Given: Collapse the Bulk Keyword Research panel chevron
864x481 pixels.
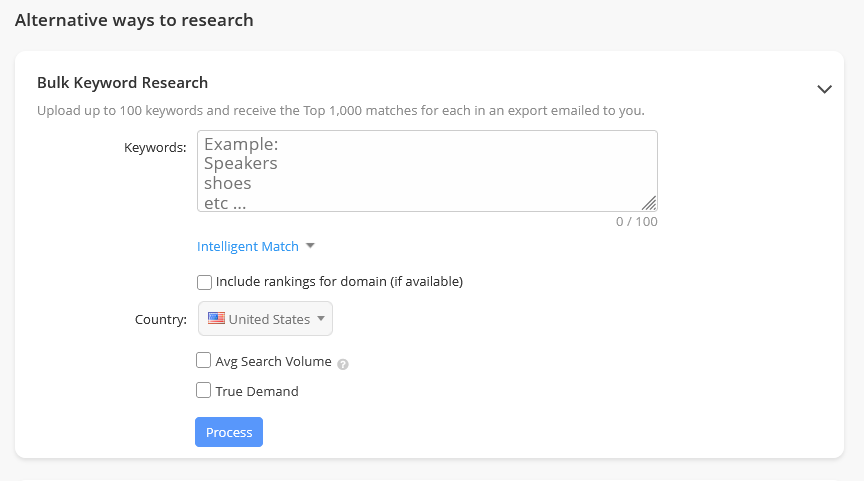Looking at the screenshot, I should click(824, 89).
